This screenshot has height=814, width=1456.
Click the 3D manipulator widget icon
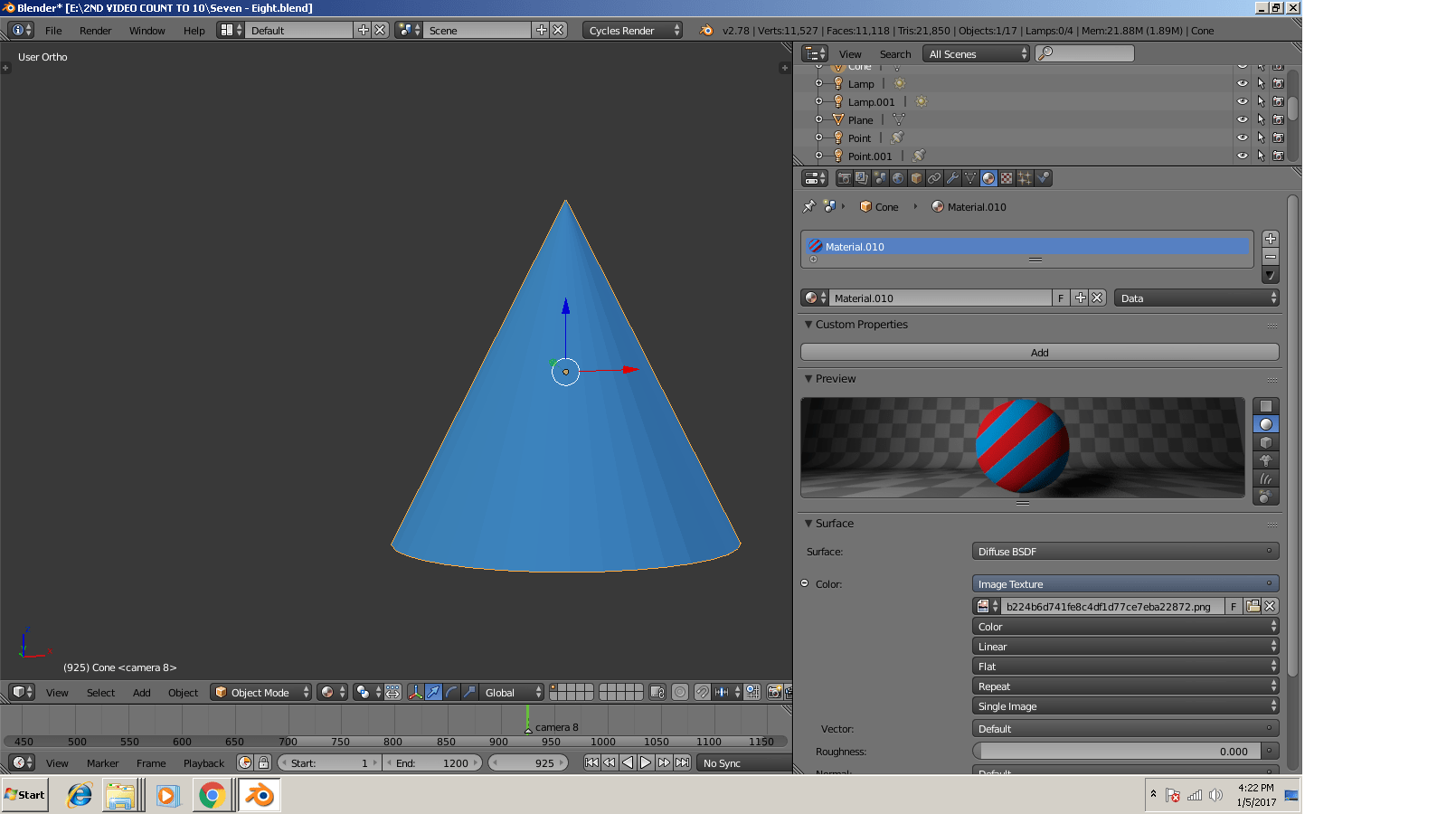[415, 693]
